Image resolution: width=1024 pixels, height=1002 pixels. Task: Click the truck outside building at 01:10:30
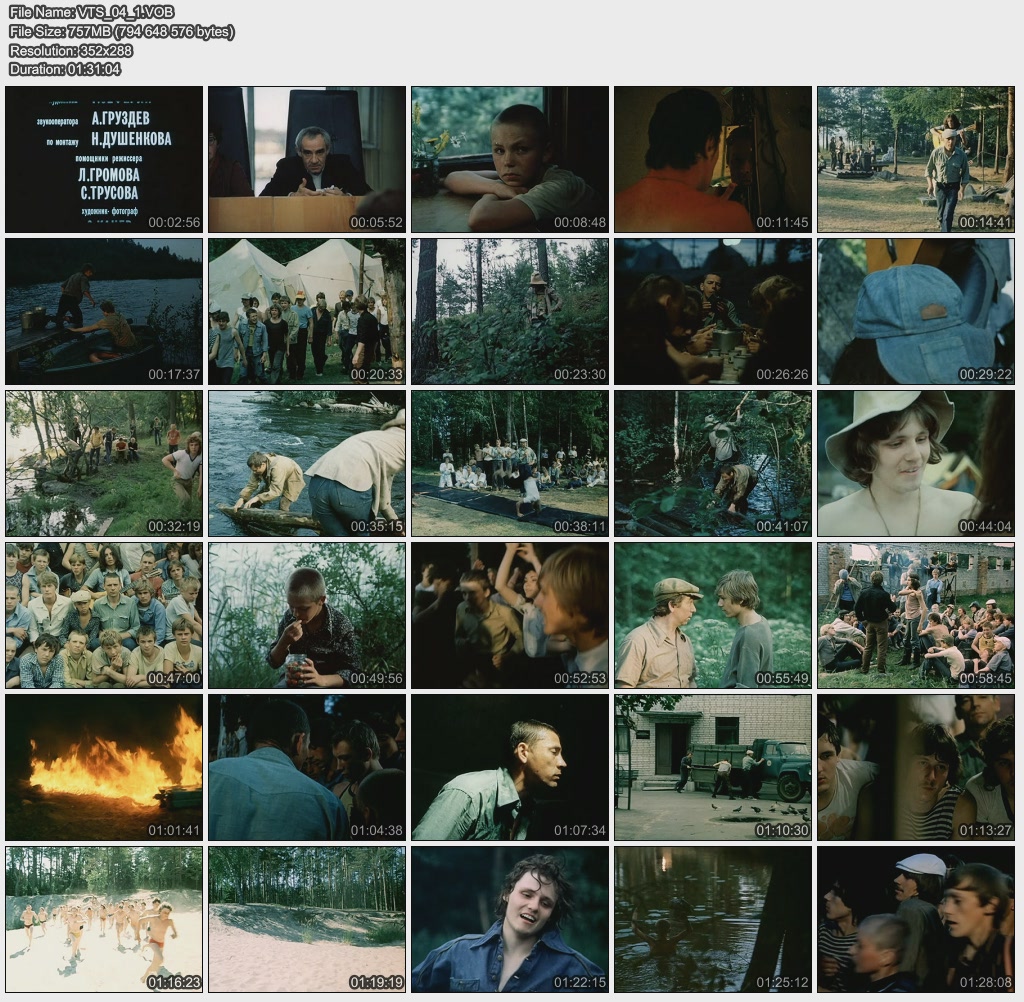(713, 768)
